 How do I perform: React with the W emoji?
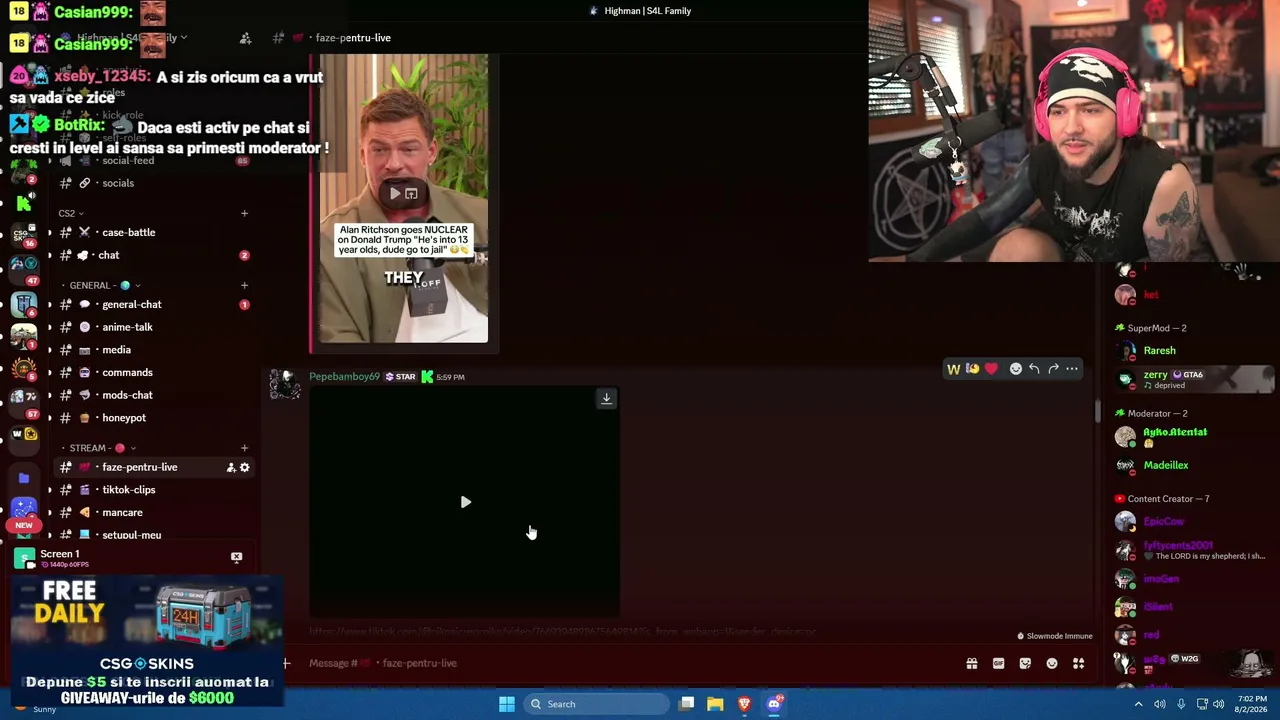953,369
